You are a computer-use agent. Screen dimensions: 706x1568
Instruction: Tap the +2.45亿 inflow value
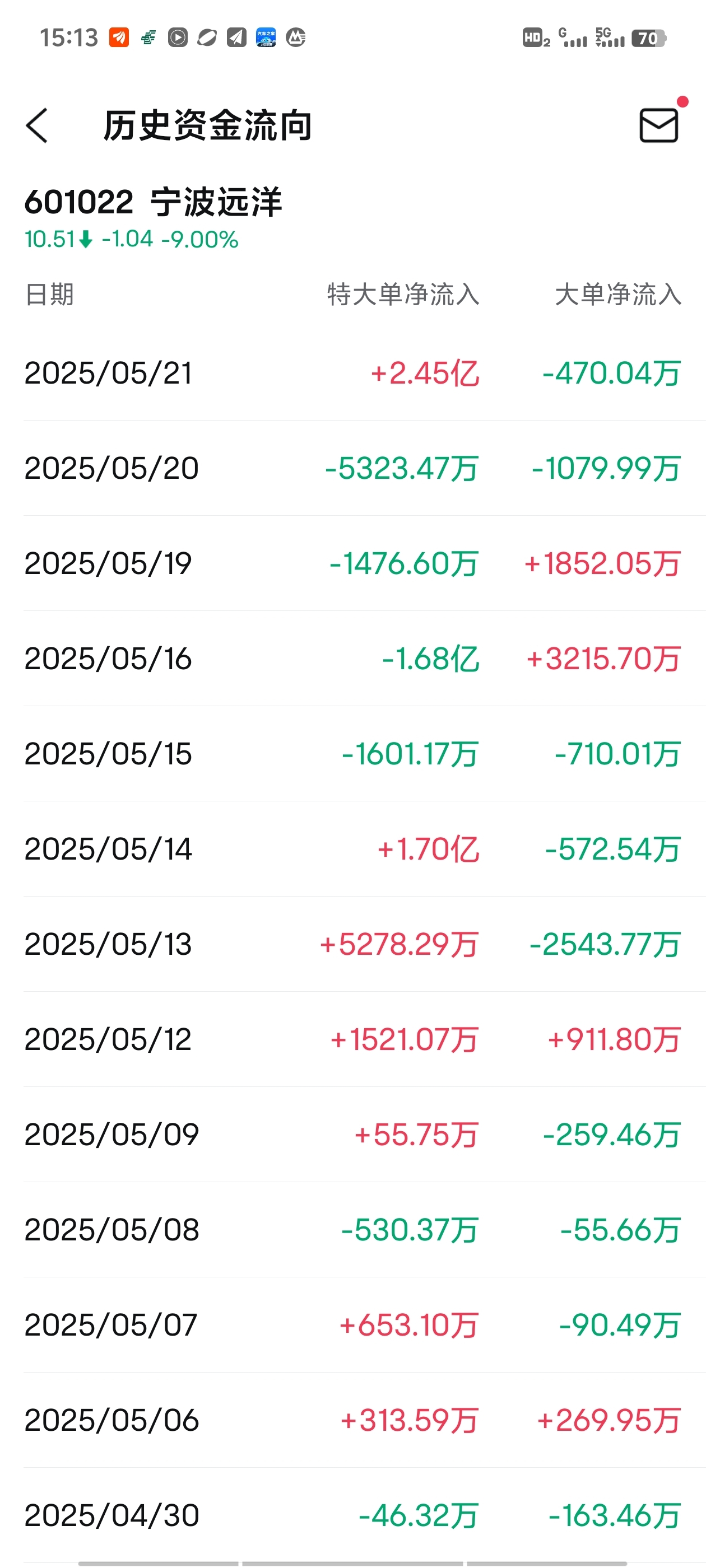pos(425,373)
